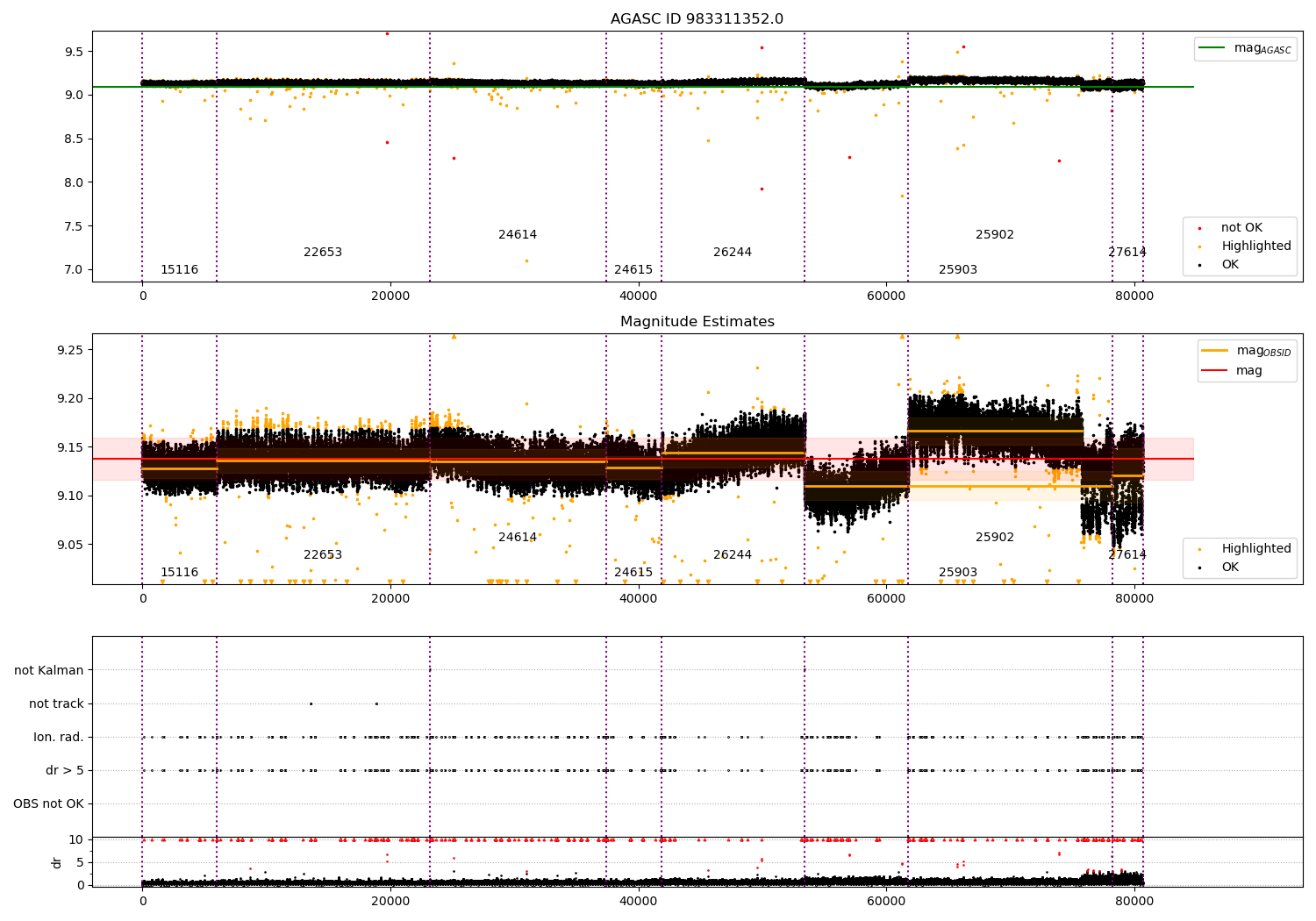1316x921 pixels.
Task: Click obsid label 25903 in Magnitude Estimates plot
Action: click(958, 573)
